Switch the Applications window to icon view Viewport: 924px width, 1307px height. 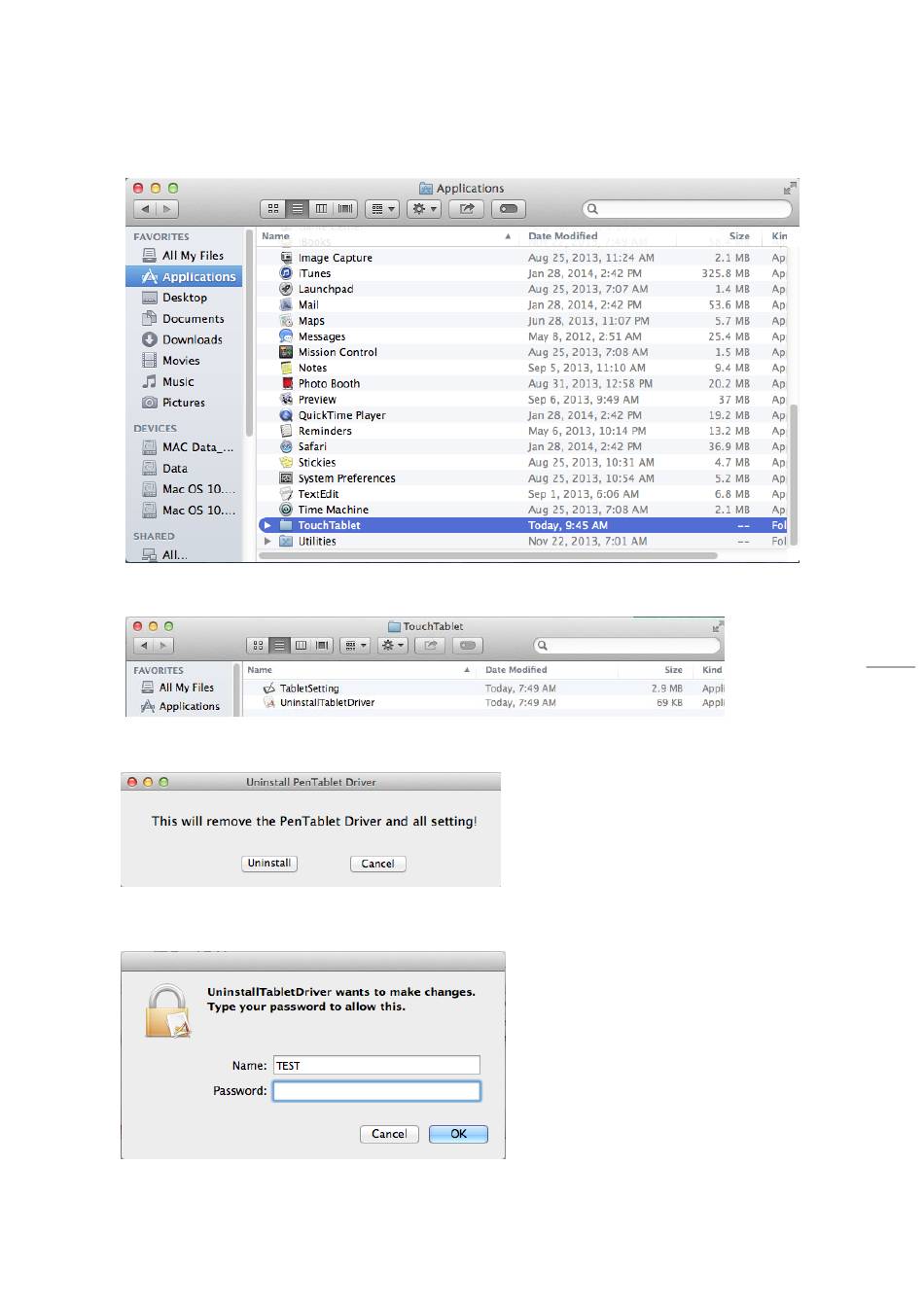tap(273, 208)
